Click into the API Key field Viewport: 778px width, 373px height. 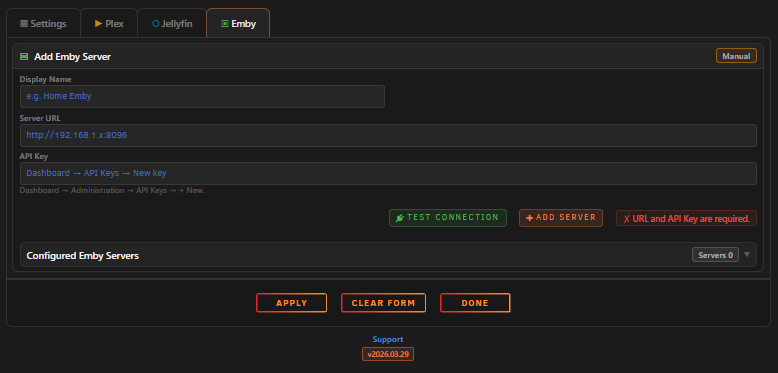click(388, 173)
